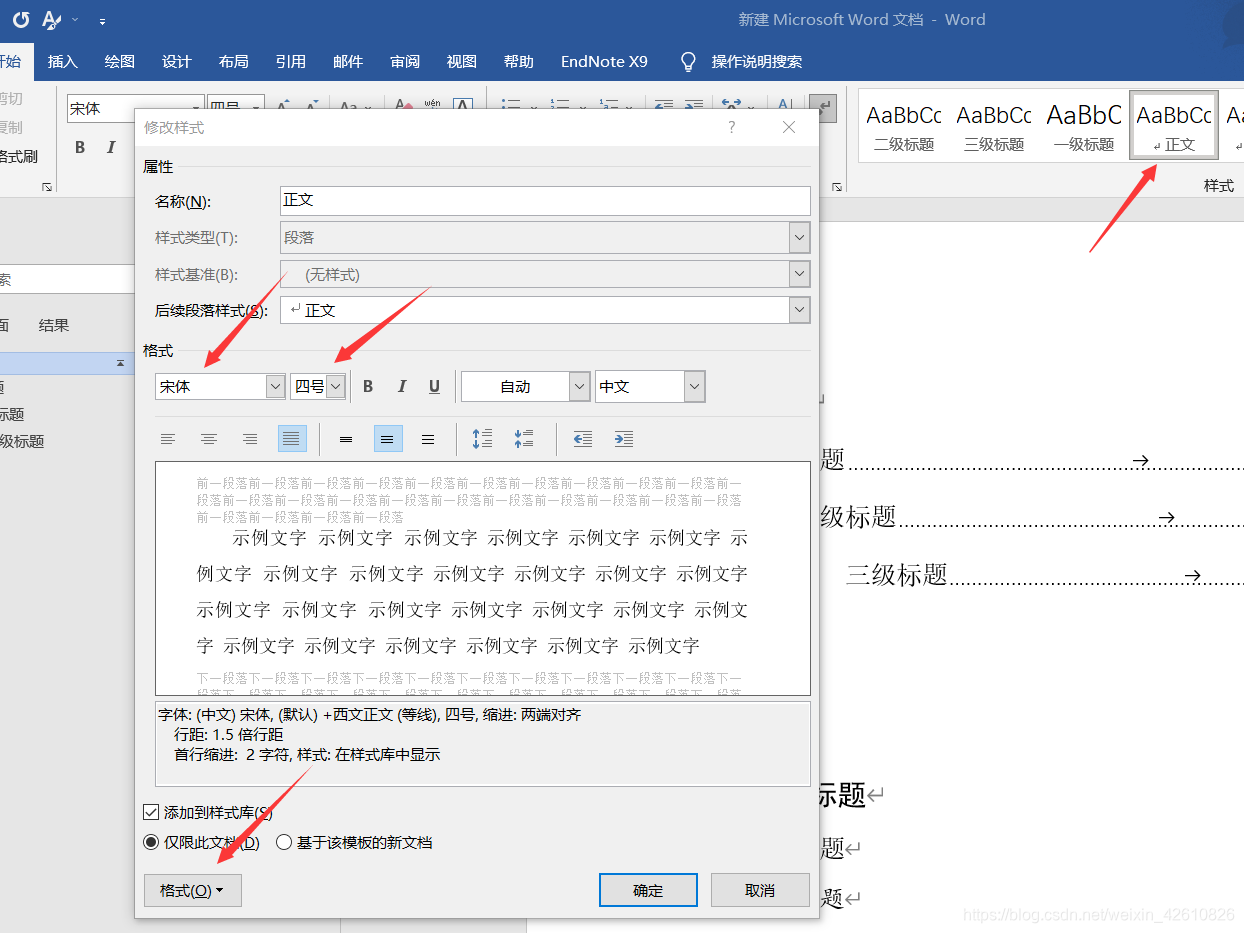Select 仅限此文档 radio button
Image resolution: width=1244 pixels, height=933 pixels.
pyautogui.click(x=152, y=842)
